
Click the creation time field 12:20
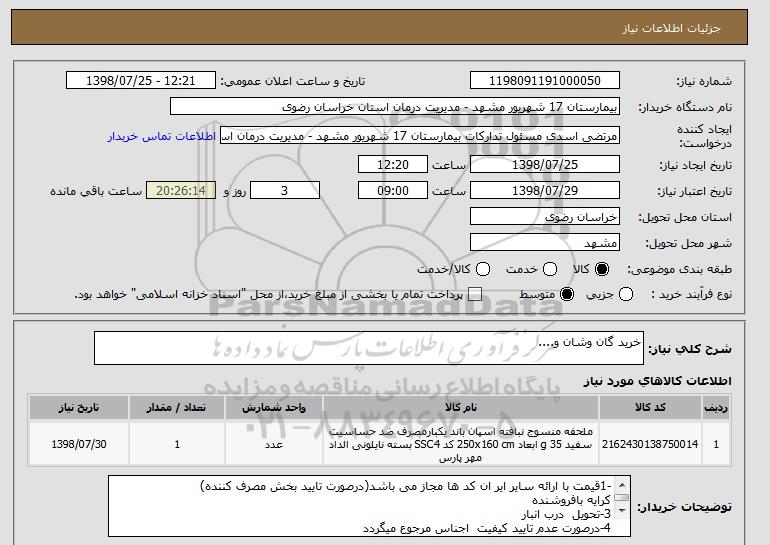pos(393,164)
